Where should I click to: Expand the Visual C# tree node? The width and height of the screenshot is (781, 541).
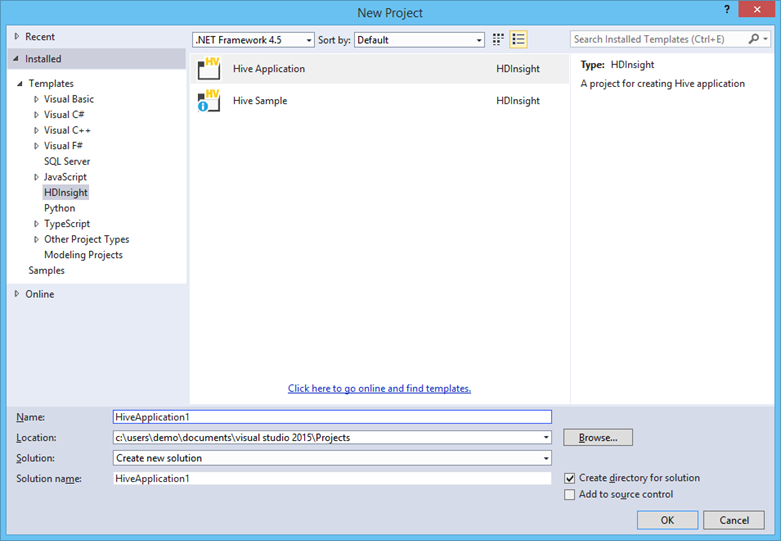tap(37, 115)
